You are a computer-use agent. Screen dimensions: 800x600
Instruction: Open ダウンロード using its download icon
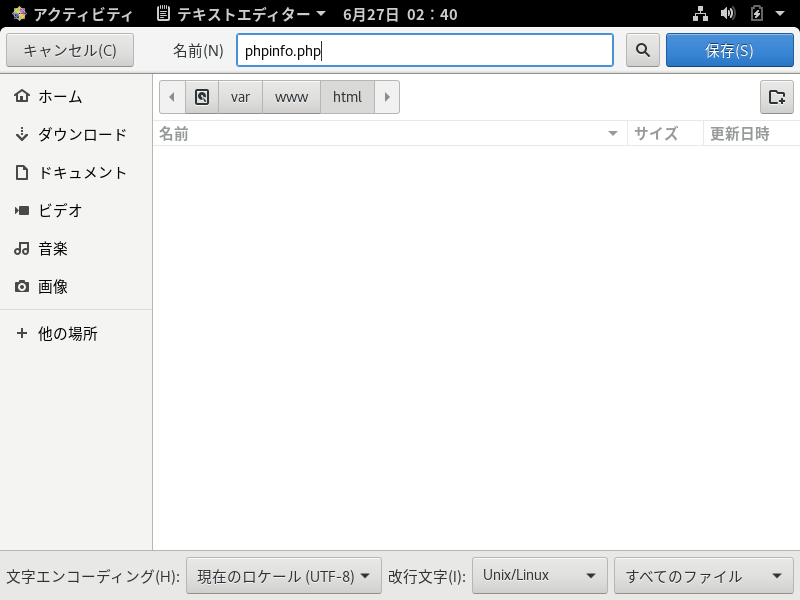click(22, 134)
